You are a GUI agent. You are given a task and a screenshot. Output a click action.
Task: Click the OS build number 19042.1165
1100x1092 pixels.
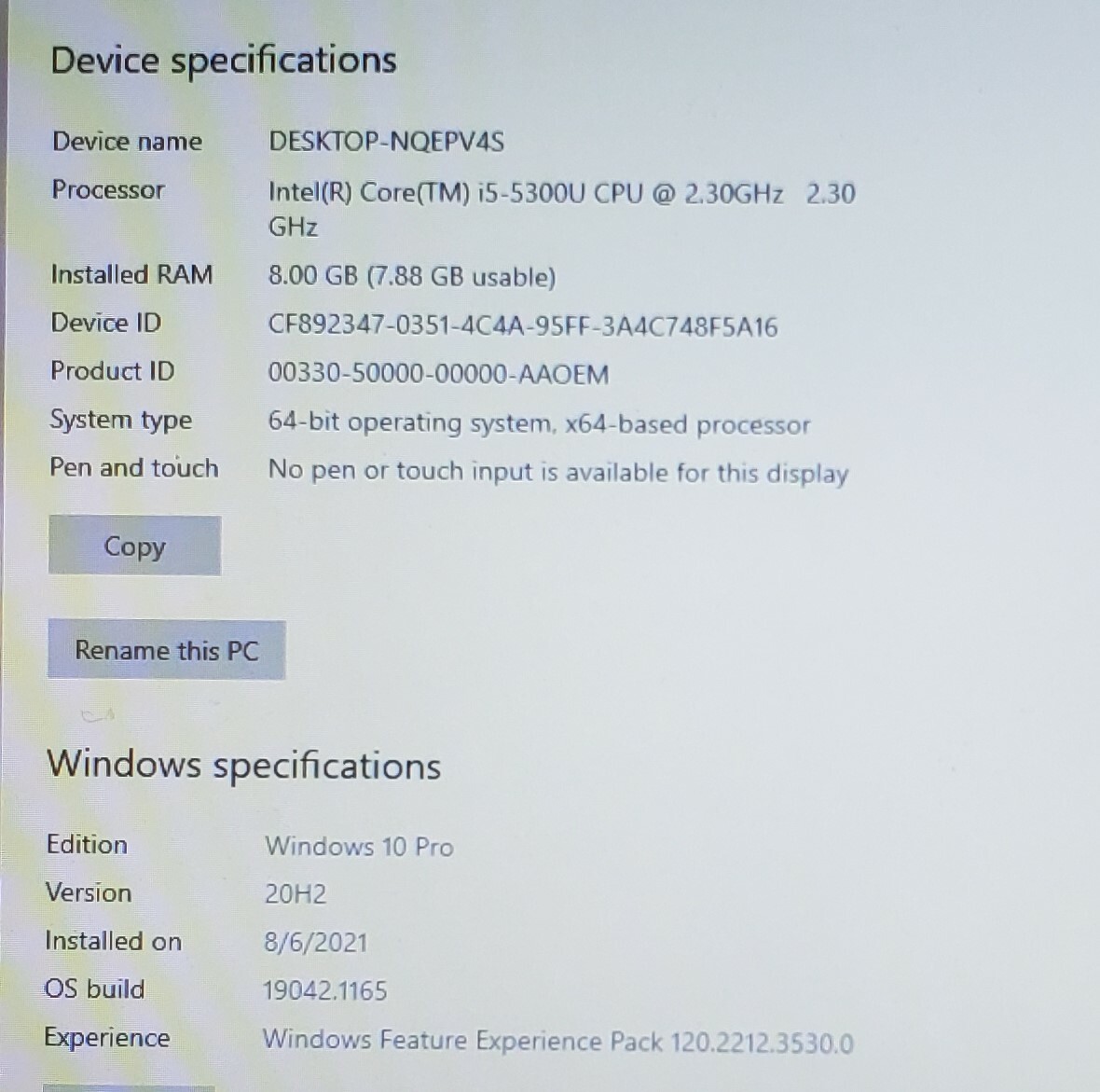click(324, 991)
